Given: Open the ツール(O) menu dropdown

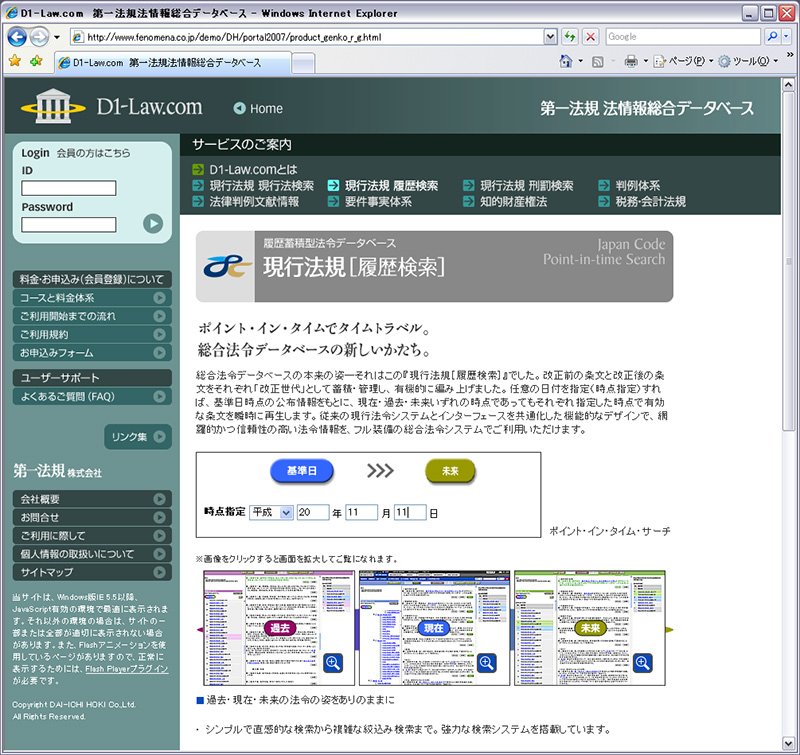Looking at the screenshot, I should click(x=748, y=62).
